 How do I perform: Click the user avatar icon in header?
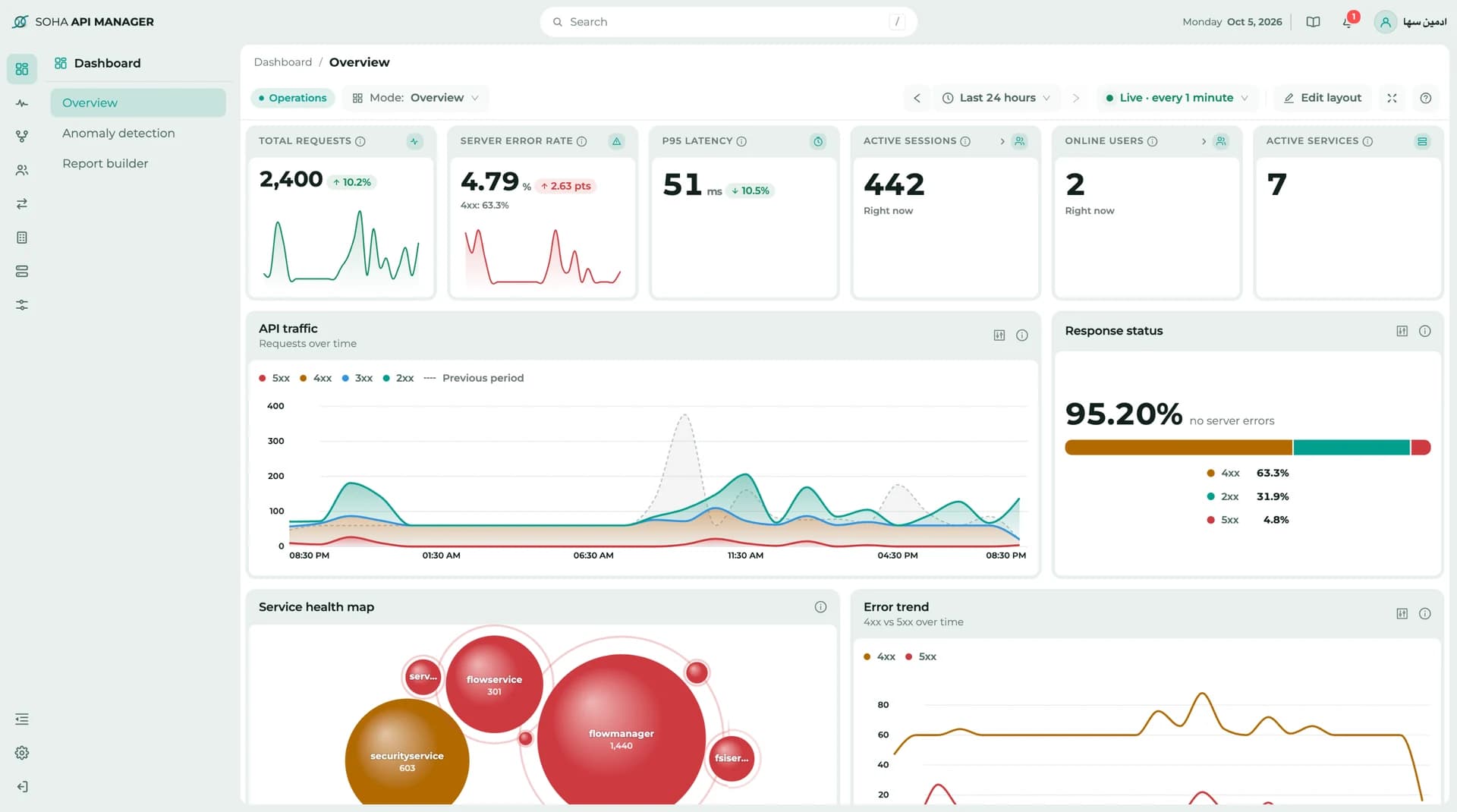click(x=1386, y=22)
